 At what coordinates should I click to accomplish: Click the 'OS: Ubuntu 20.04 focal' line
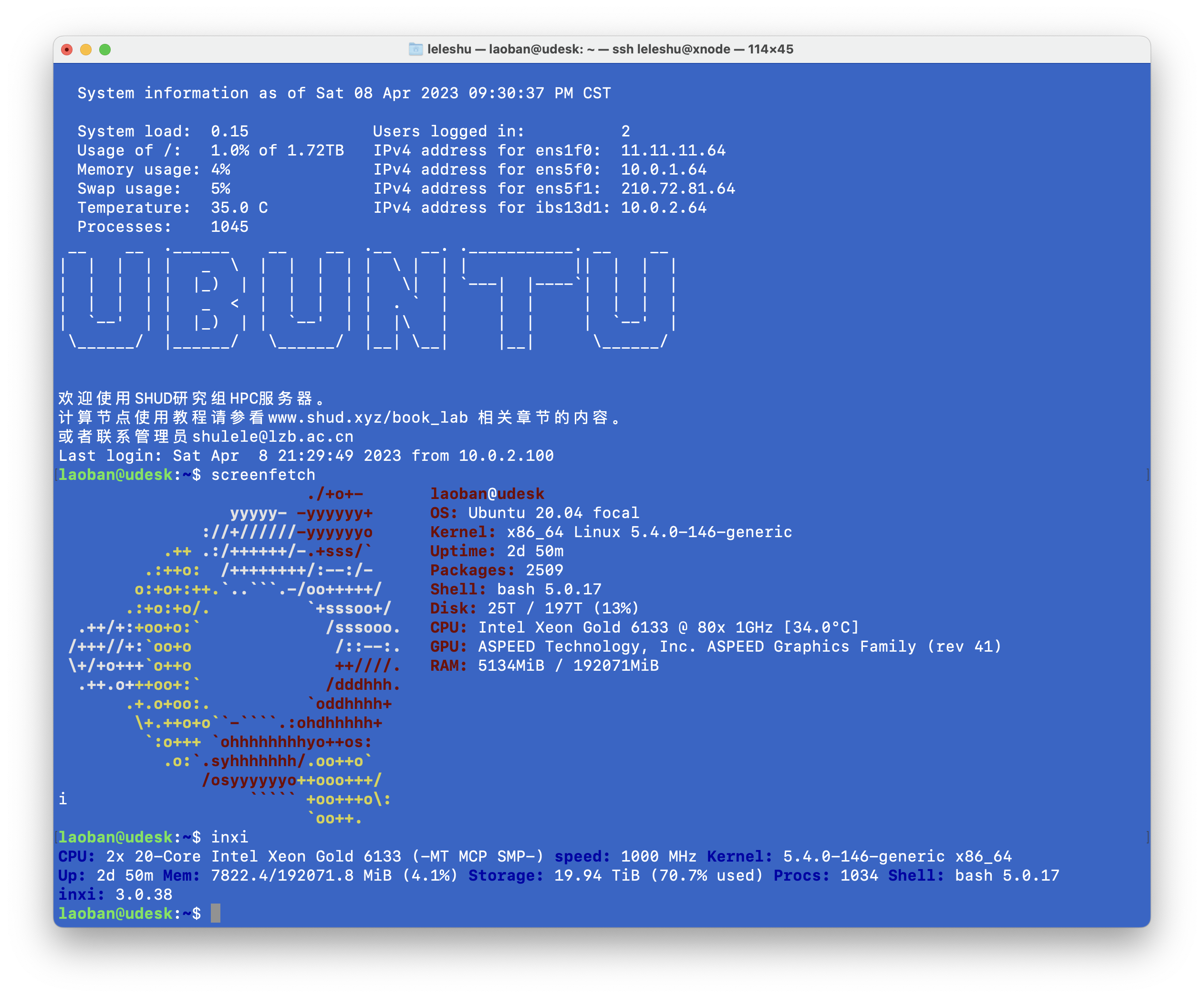coord(535,512)
